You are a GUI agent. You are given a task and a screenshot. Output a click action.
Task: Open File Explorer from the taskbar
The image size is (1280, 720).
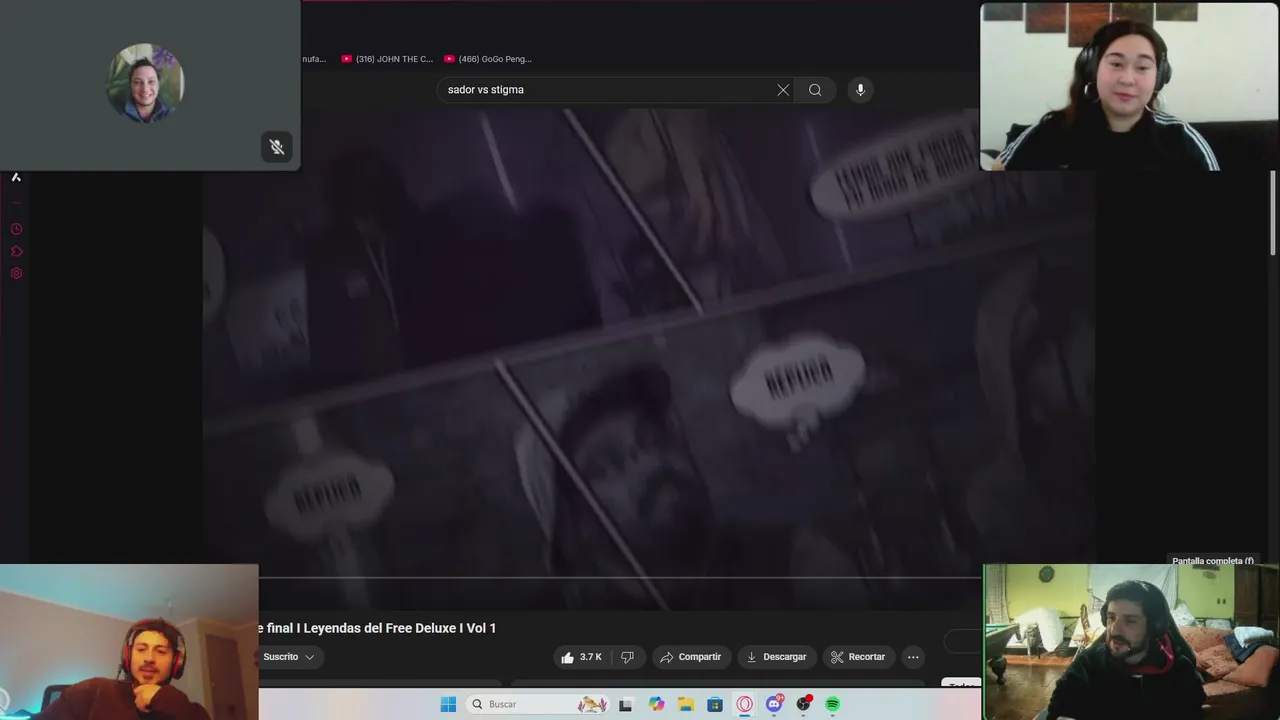click(x=686, y=704)
